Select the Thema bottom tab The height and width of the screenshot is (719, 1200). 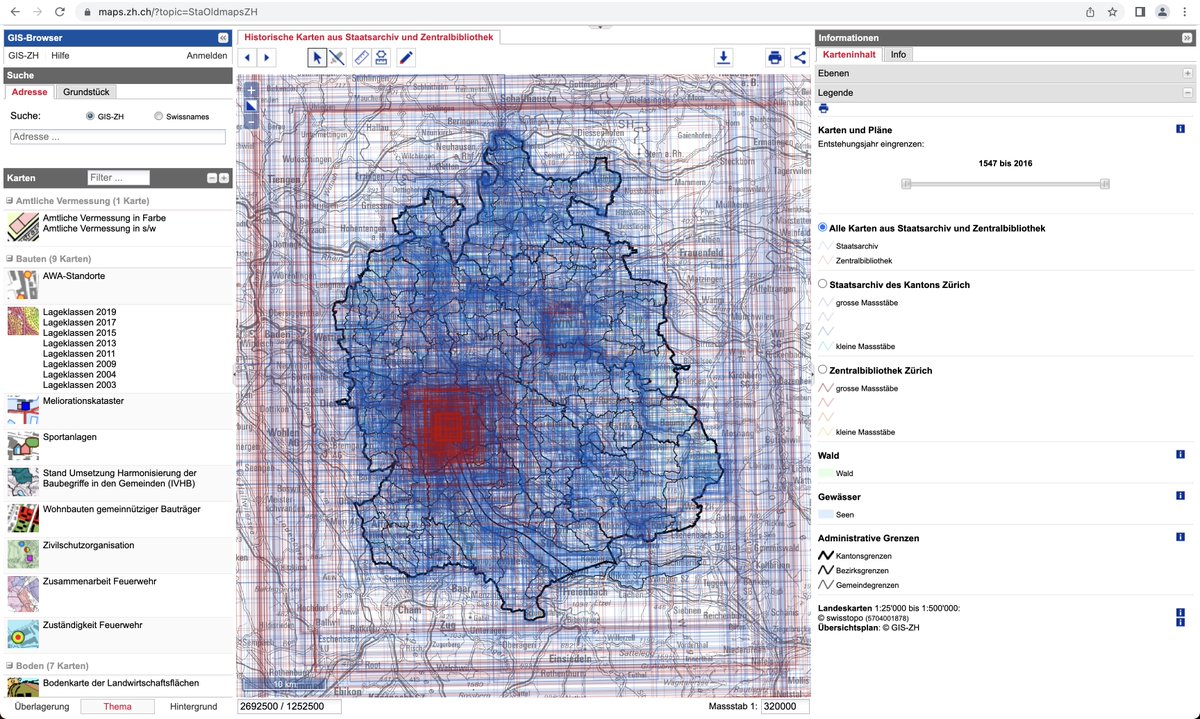tap(117, 706)
